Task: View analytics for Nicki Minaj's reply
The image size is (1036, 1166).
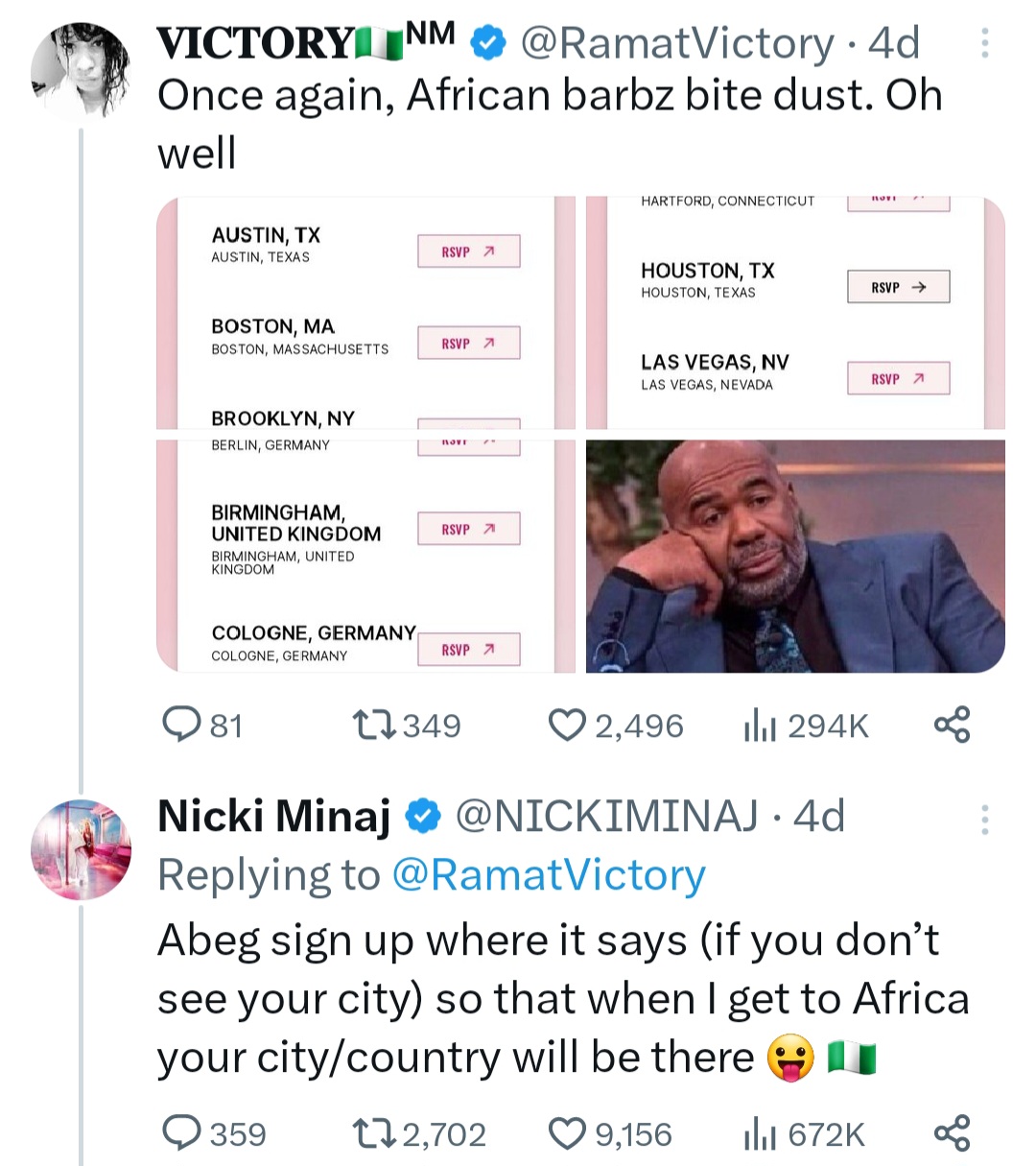Action: point(759,1135)
